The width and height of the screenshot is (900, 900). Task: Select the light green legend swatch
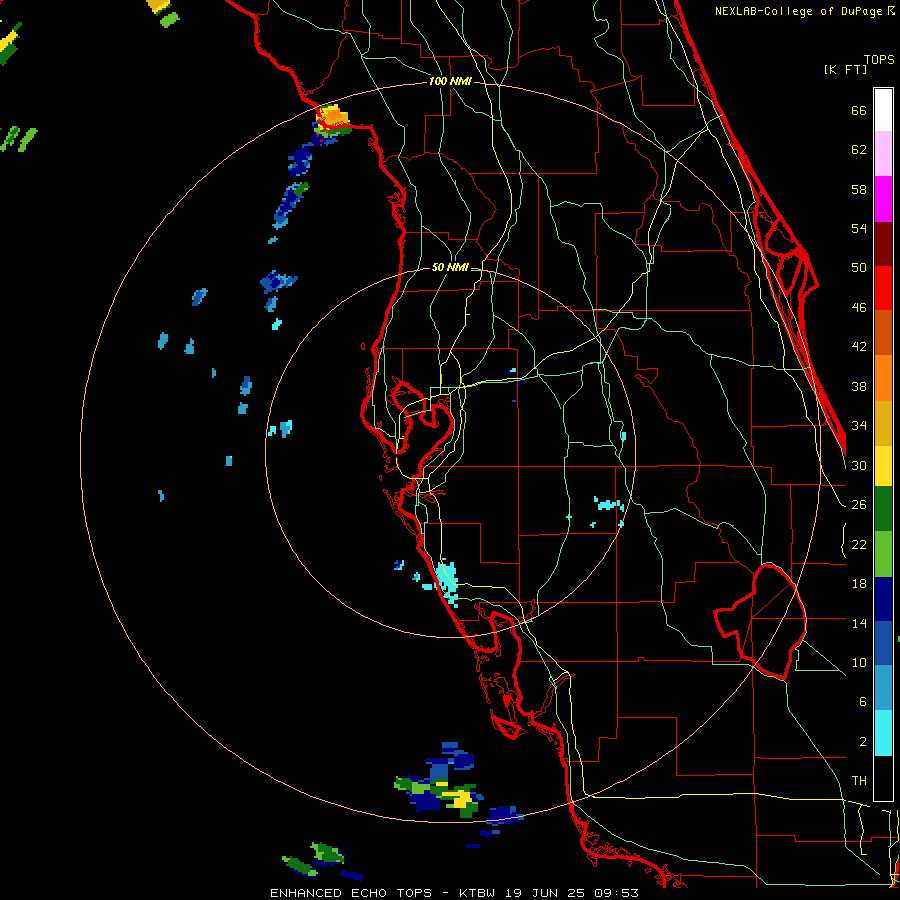point(883,554)
